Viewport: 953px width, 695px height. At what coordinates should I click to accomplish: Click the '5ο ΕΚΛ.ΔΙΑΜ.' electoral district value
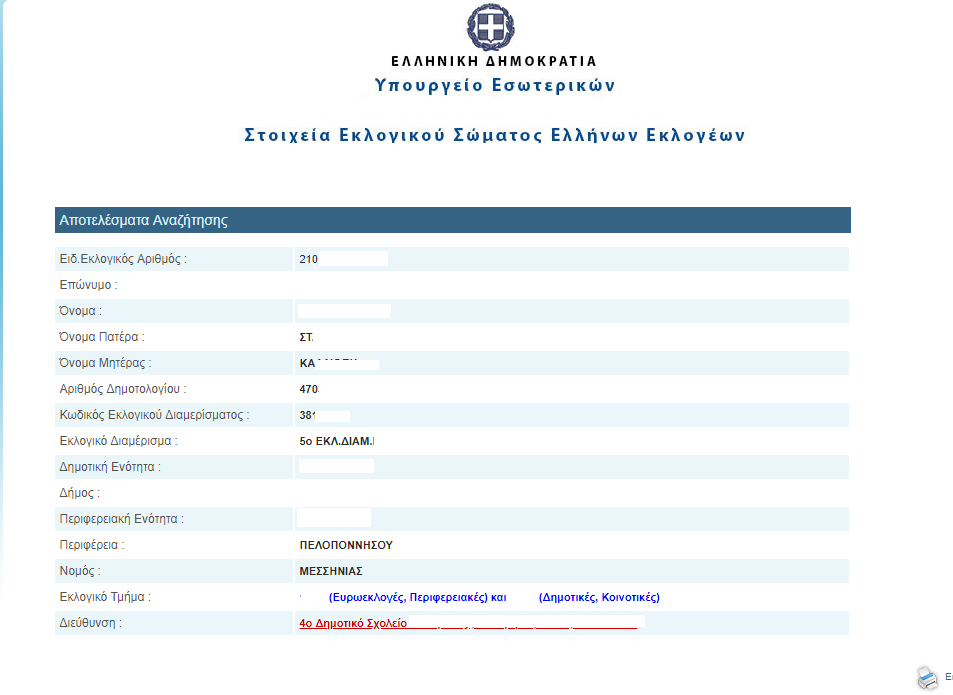coord(342,442)
